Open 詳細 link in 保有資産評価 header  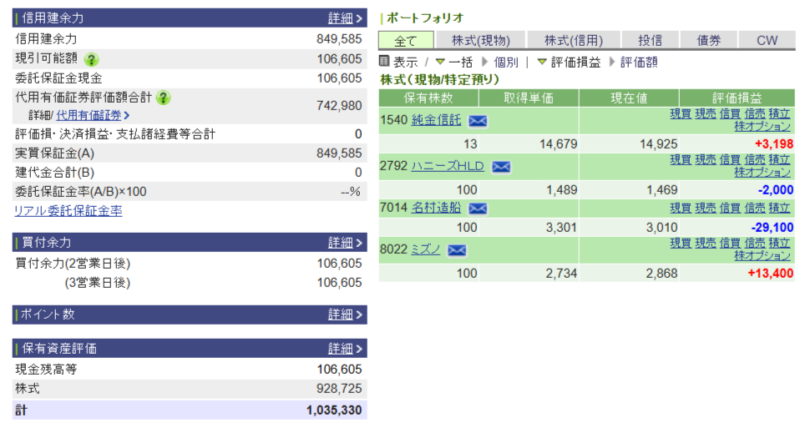coord(345,349)
